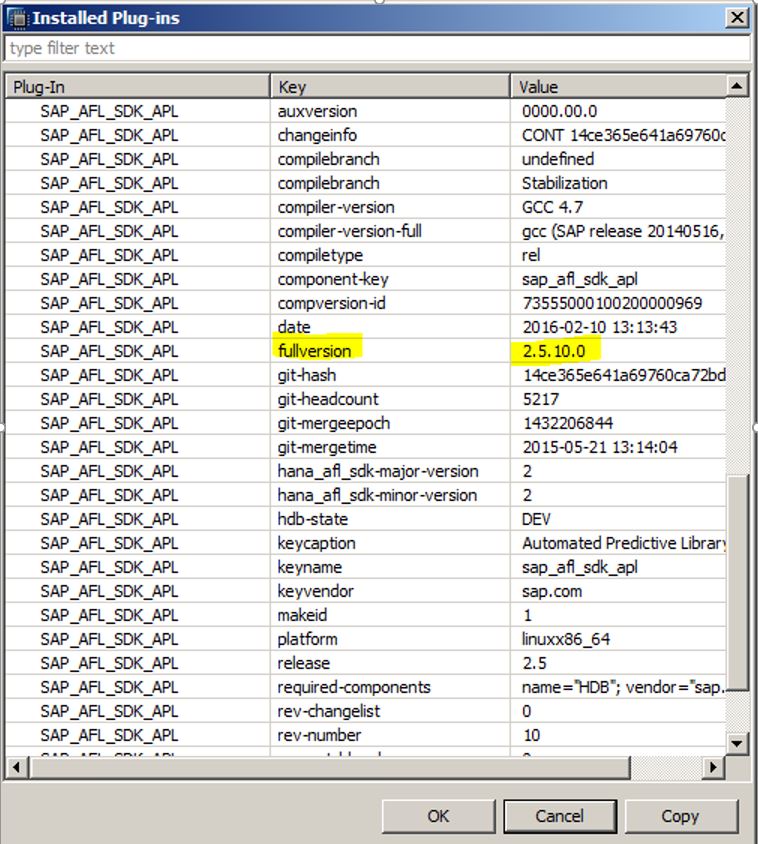Sort by the Key column header

tap(390, 87)
